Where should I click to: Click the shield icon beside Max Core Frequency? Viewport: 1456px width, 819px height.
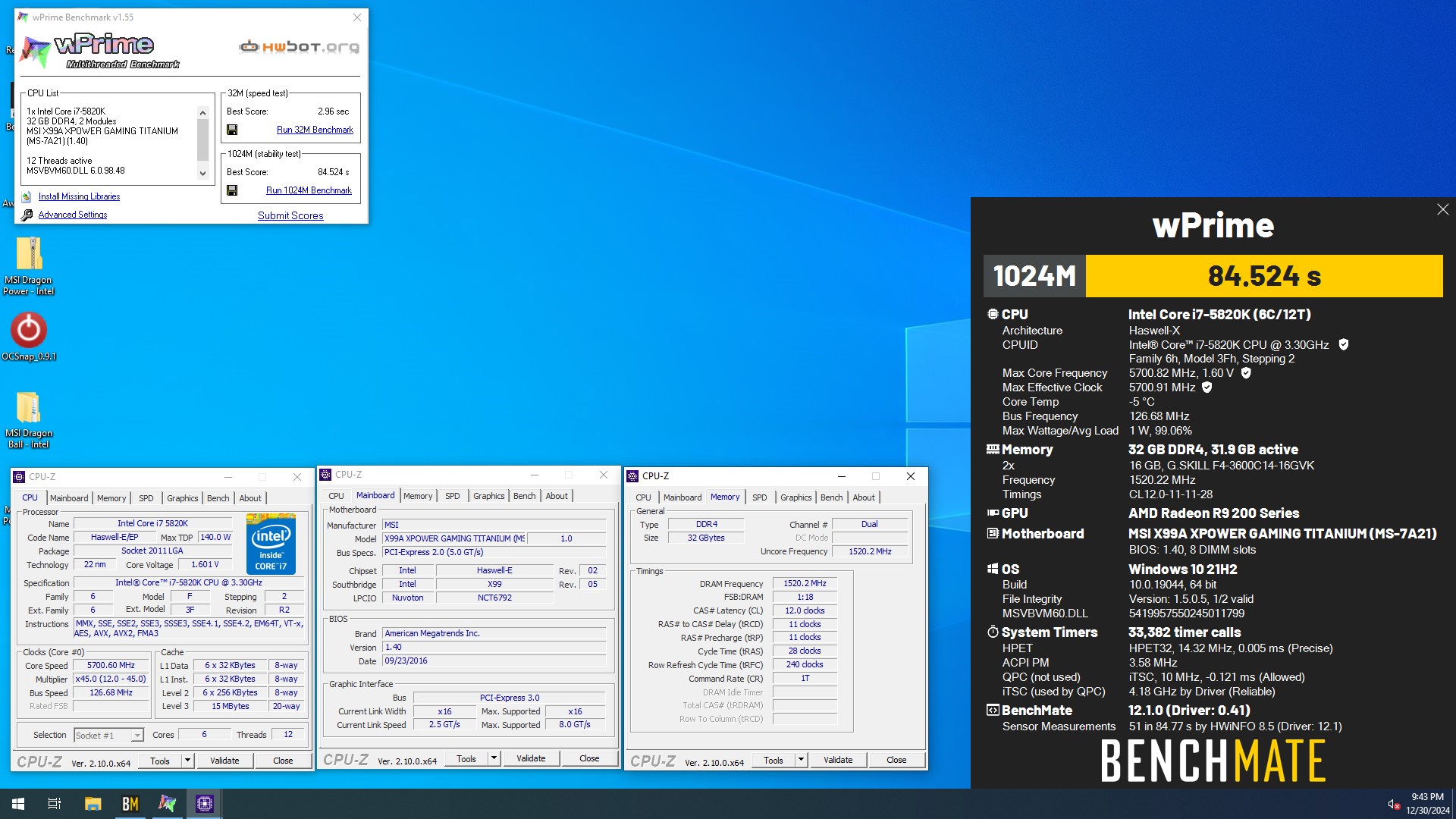pyautogui.click(x=1246, y=372)
